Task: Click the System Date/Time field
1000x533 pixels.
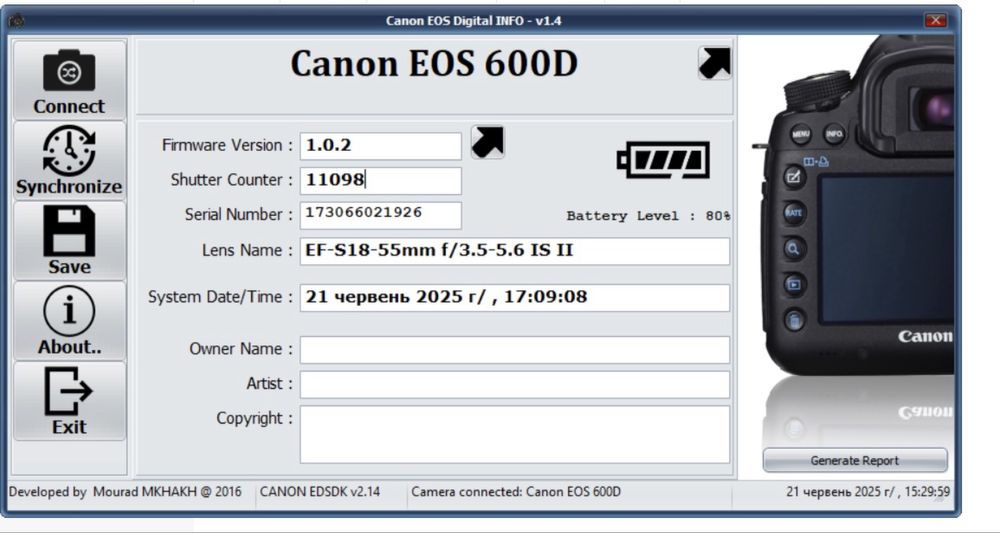Action: [x=515, y=298]
